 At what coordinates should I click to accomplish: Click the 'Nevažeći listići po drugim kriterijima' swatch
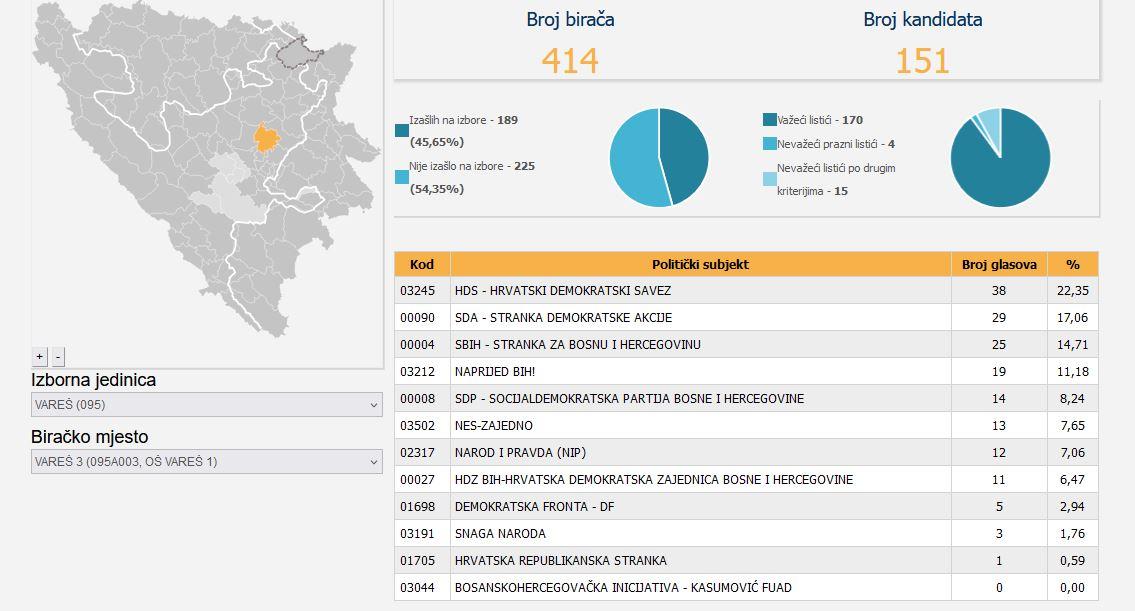[x=769, y=179]
